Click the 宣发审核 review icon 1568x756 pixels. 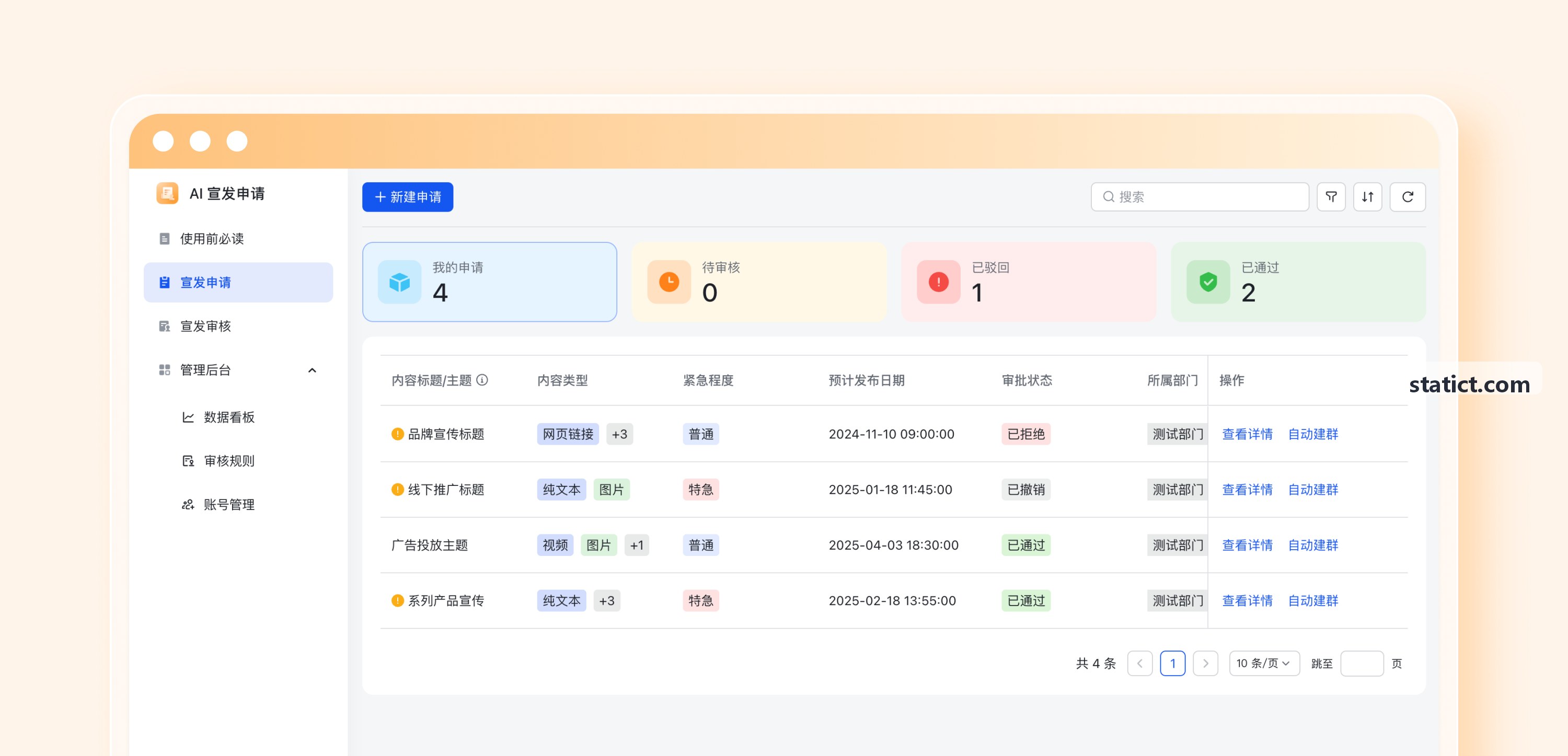point(164,326)
